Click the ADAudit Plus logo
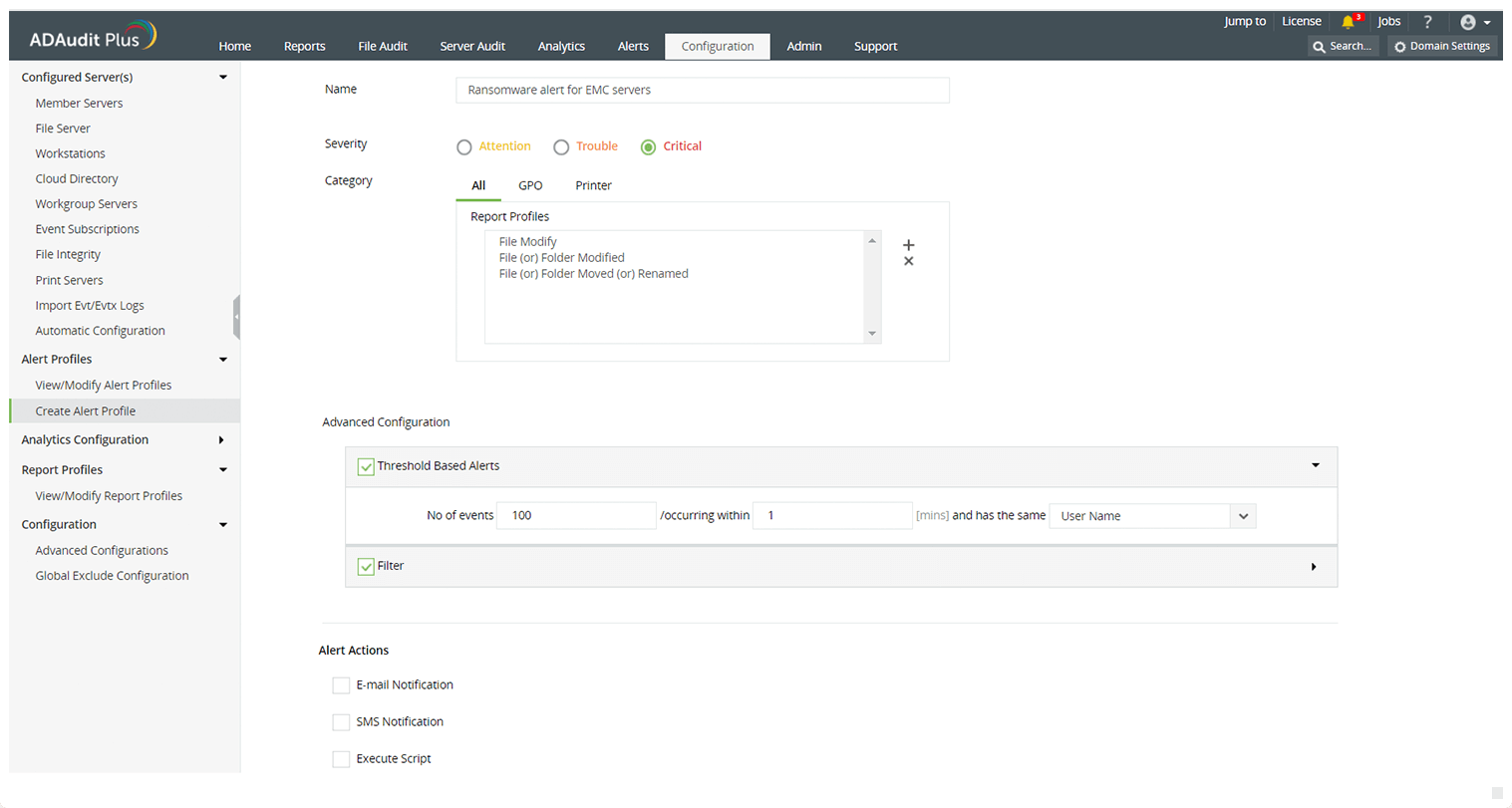Viewport: 1512px width, 808px height. (x=93, y=36)
